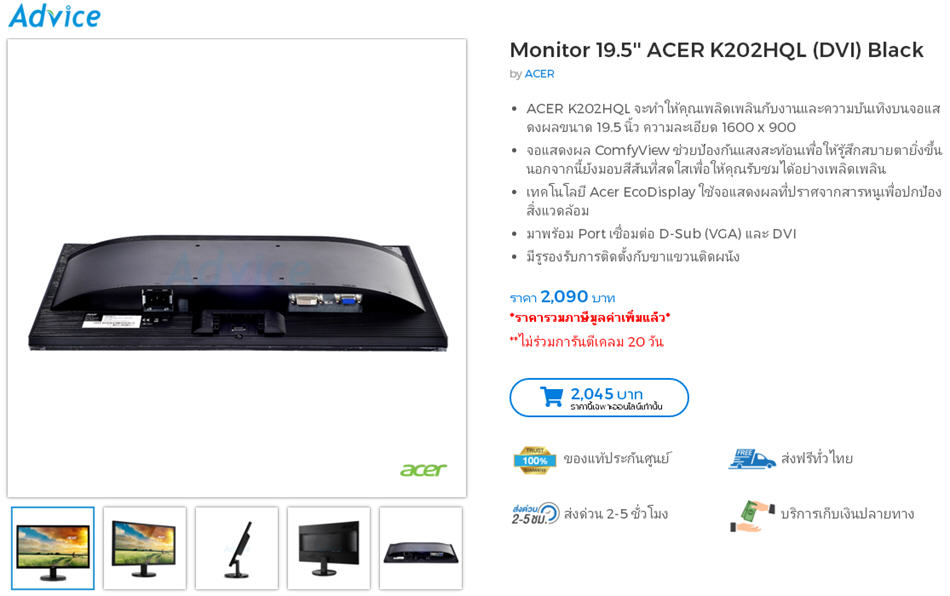Click the main monitor product image
This screenshot has width=950, height=596.
point(237,268)
